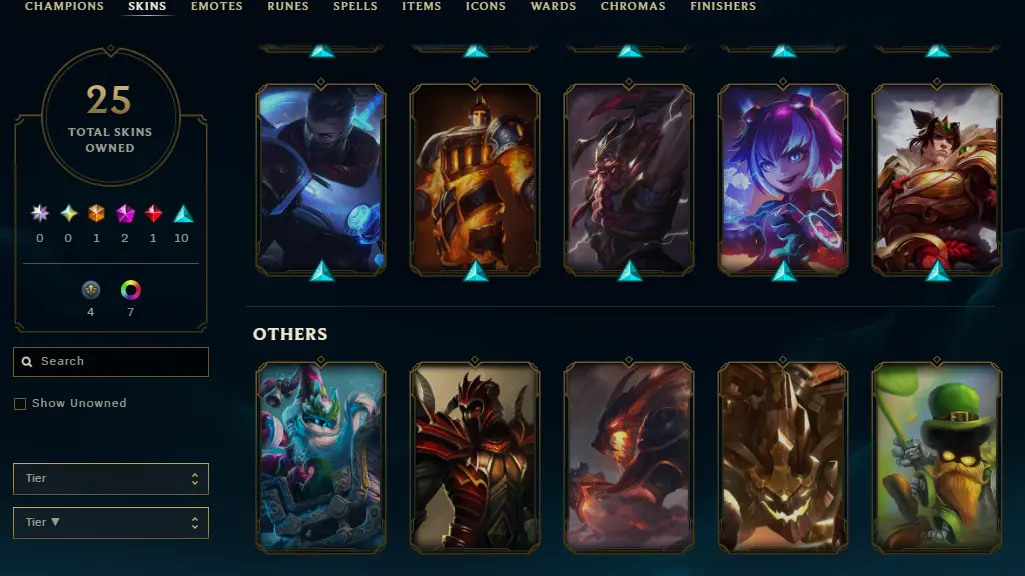Open the Finishers tab

coord(723,7)
